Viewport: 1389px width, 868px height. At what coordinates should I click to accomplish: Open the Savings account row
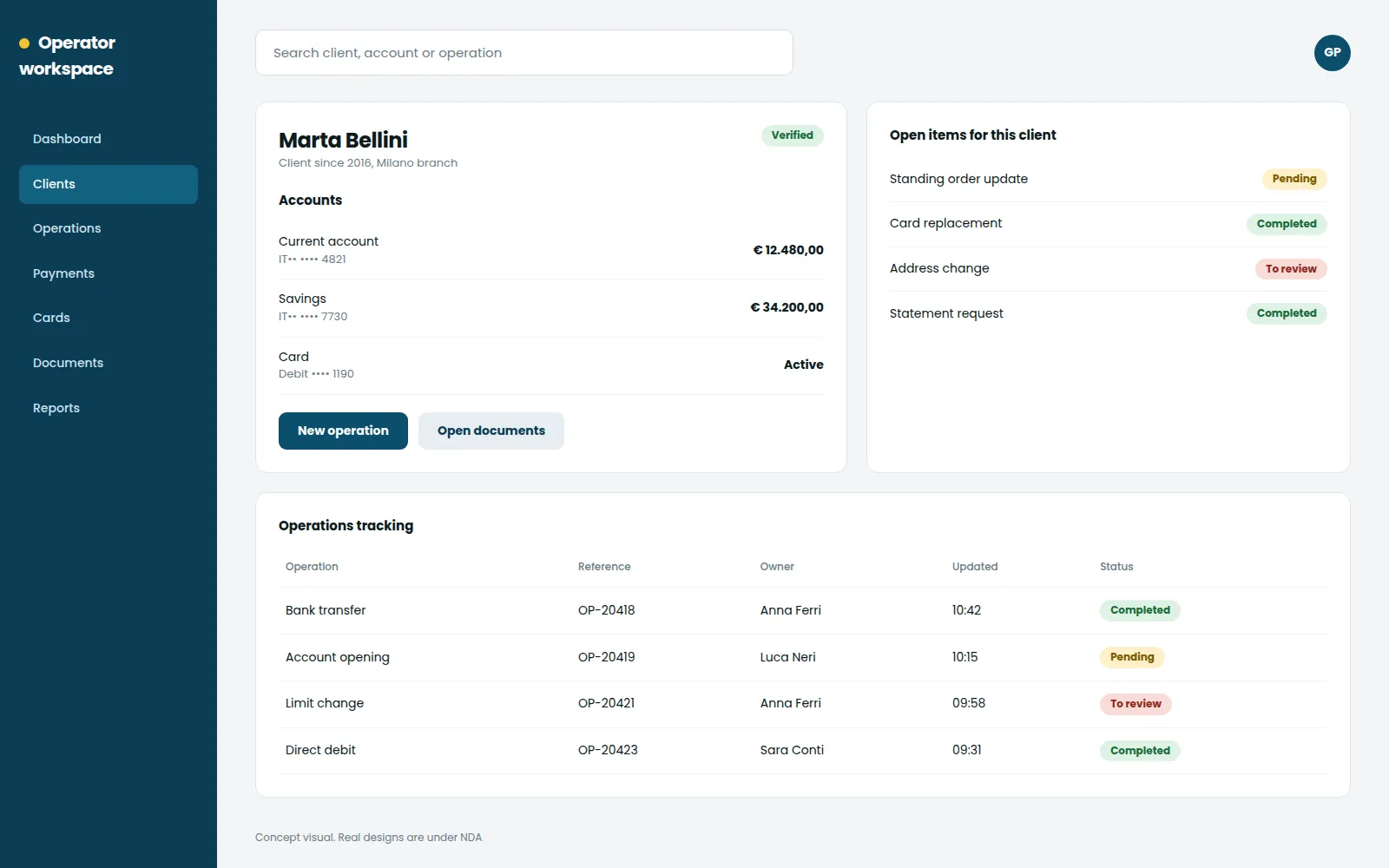pyautogui.click(x=551, y=307)
